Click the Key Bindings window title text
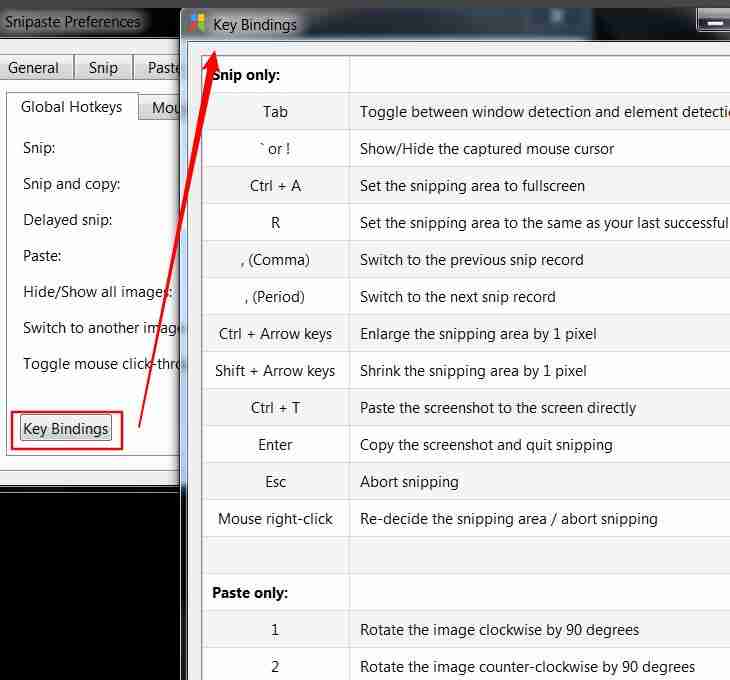 click(255, 25)
